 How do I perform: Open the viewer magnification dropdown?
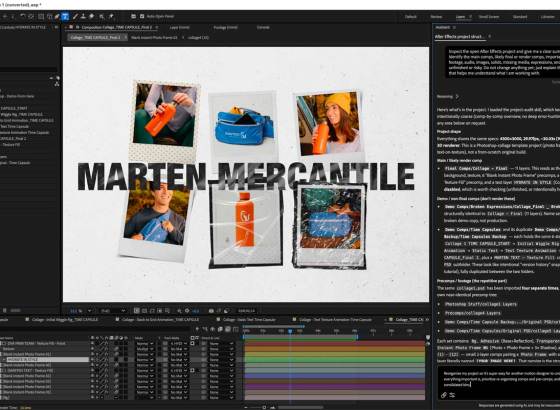[x=81, y=311]
